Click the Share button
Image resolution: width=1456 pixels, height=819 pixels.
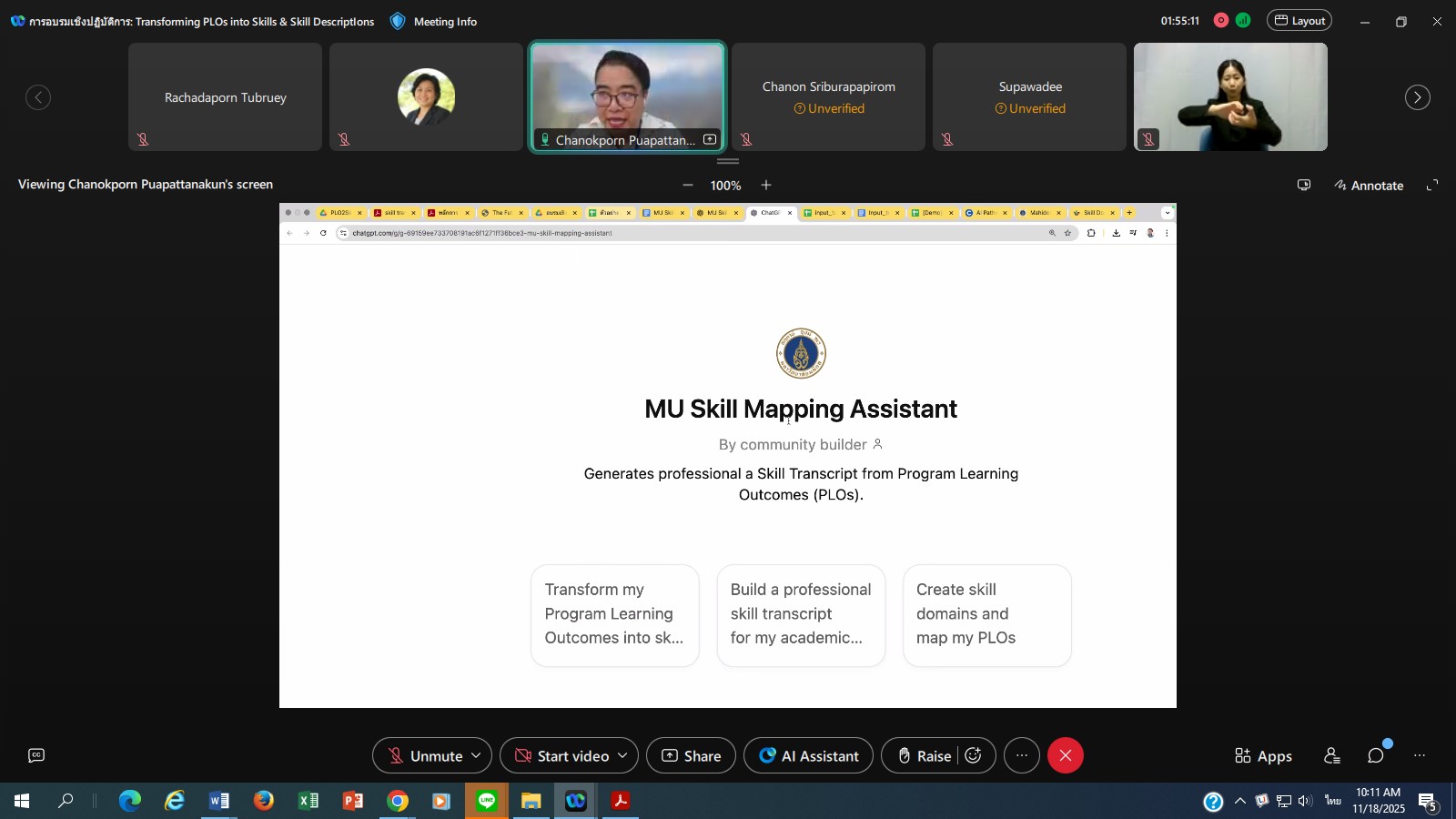(x=691, y=755)
